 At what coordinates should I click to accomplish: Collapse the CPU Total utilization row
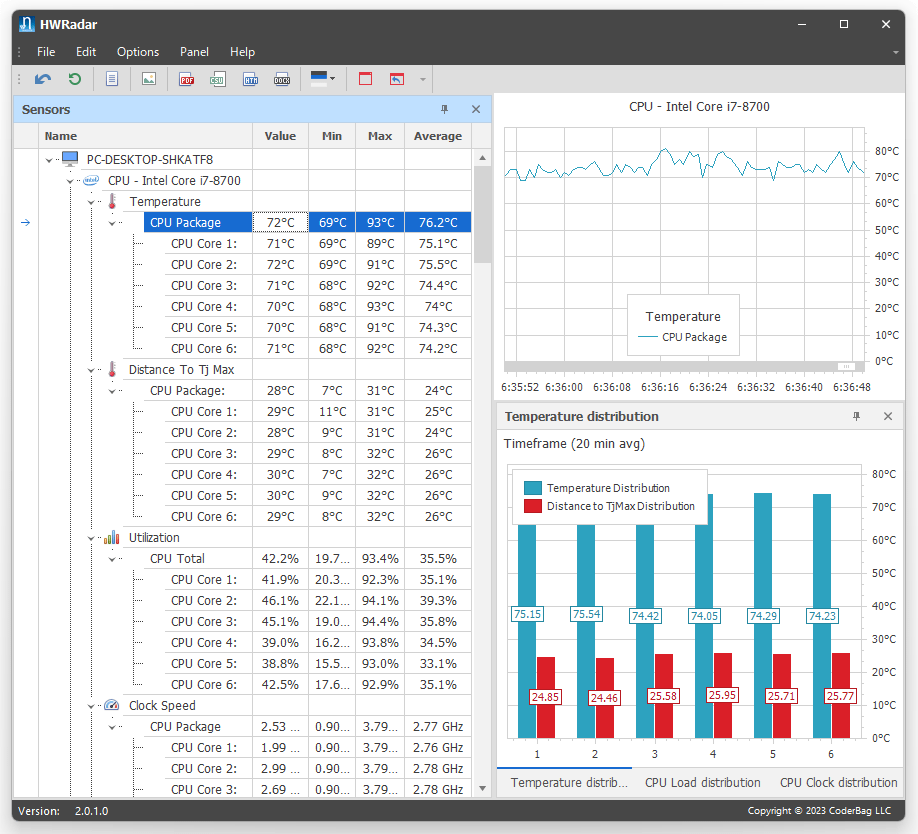tap(112, 559)
